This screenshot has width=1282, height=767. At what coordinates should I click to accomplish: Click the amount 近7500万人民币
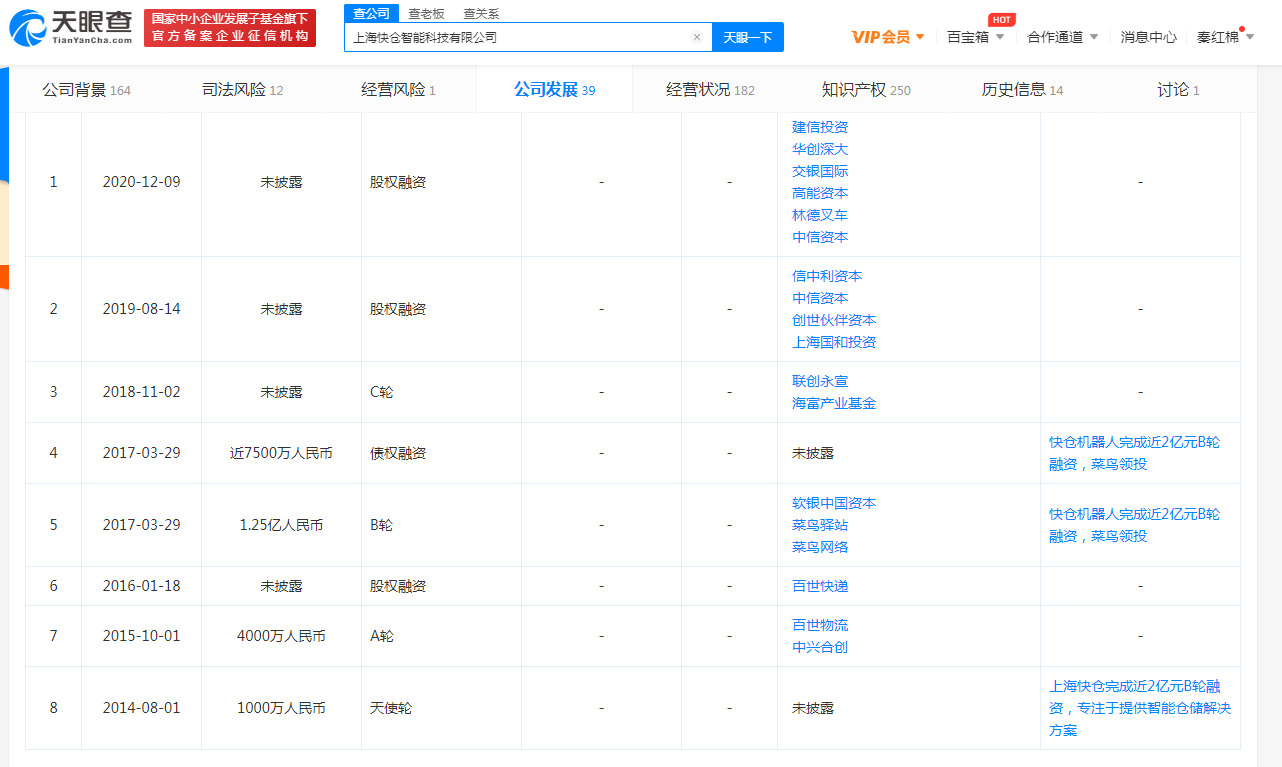281,453
